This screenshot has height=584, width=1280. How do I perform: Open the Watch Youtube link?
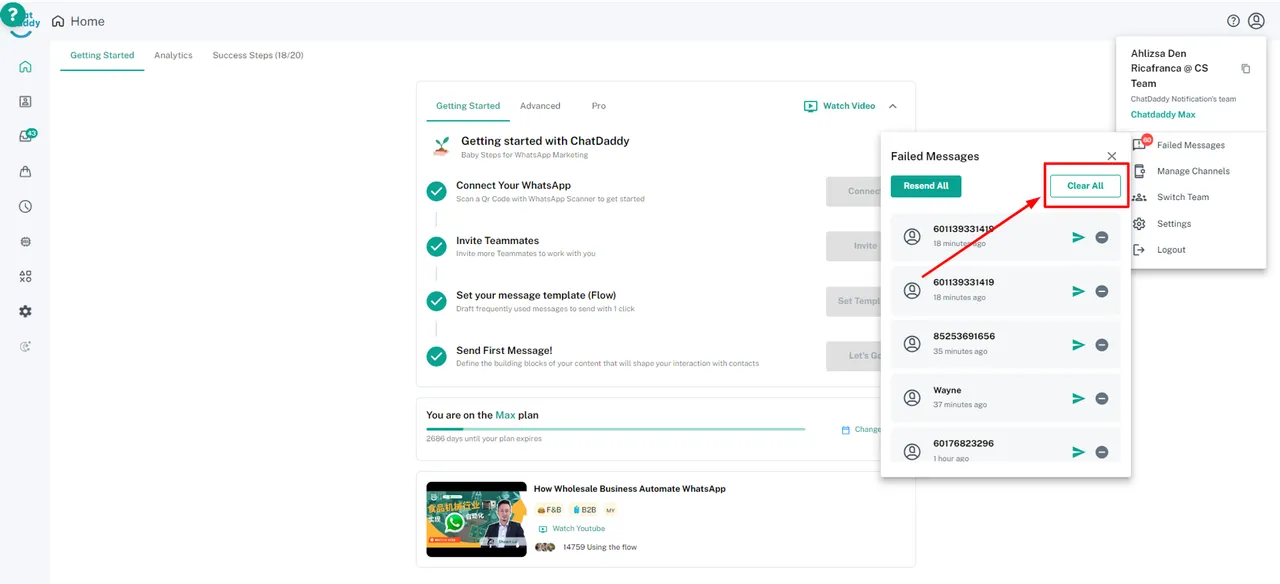pyautogui.click(x=578, y=529)
